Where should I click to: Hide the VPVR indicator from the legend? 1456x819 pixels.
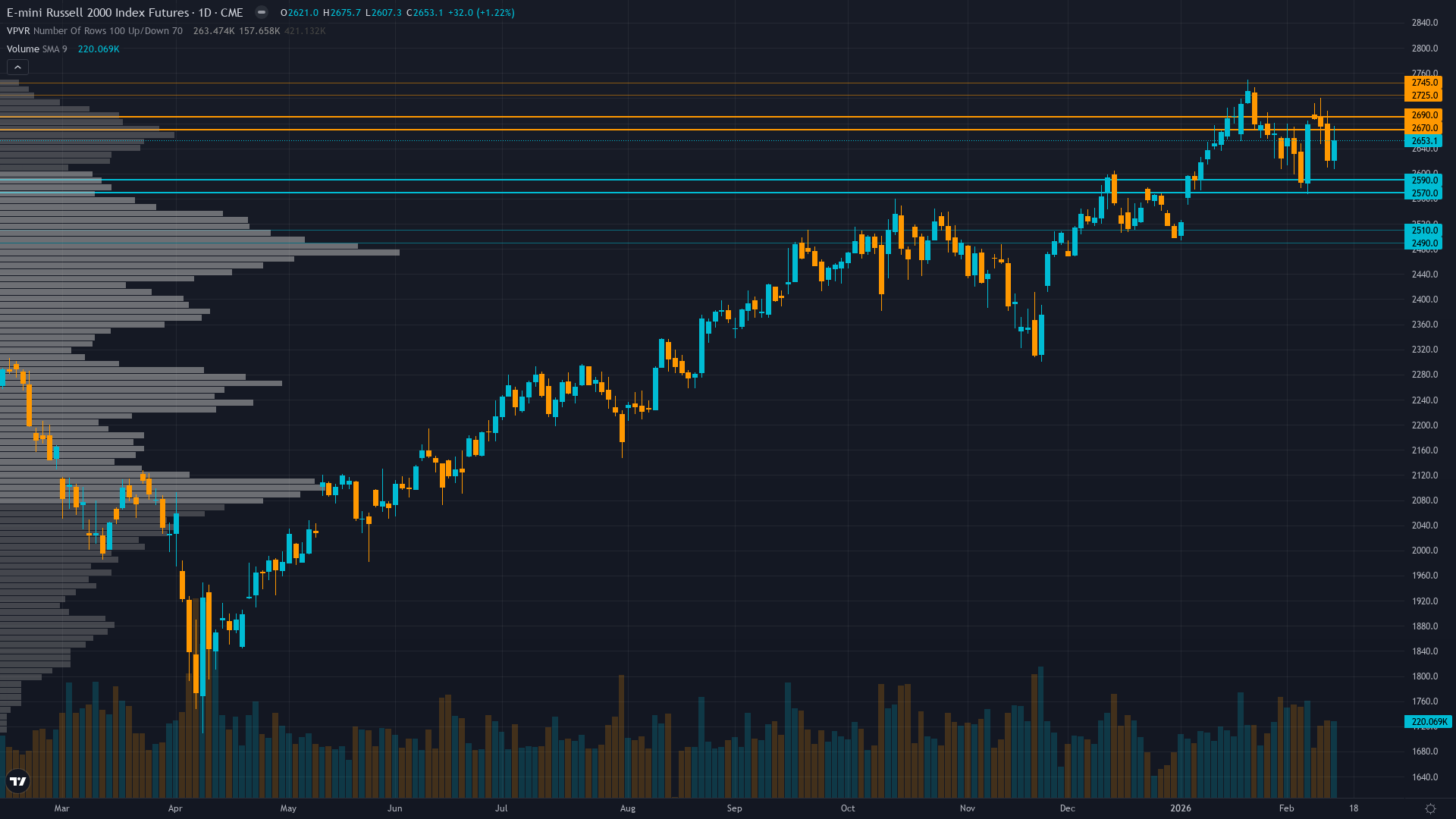tap(20, 31)
